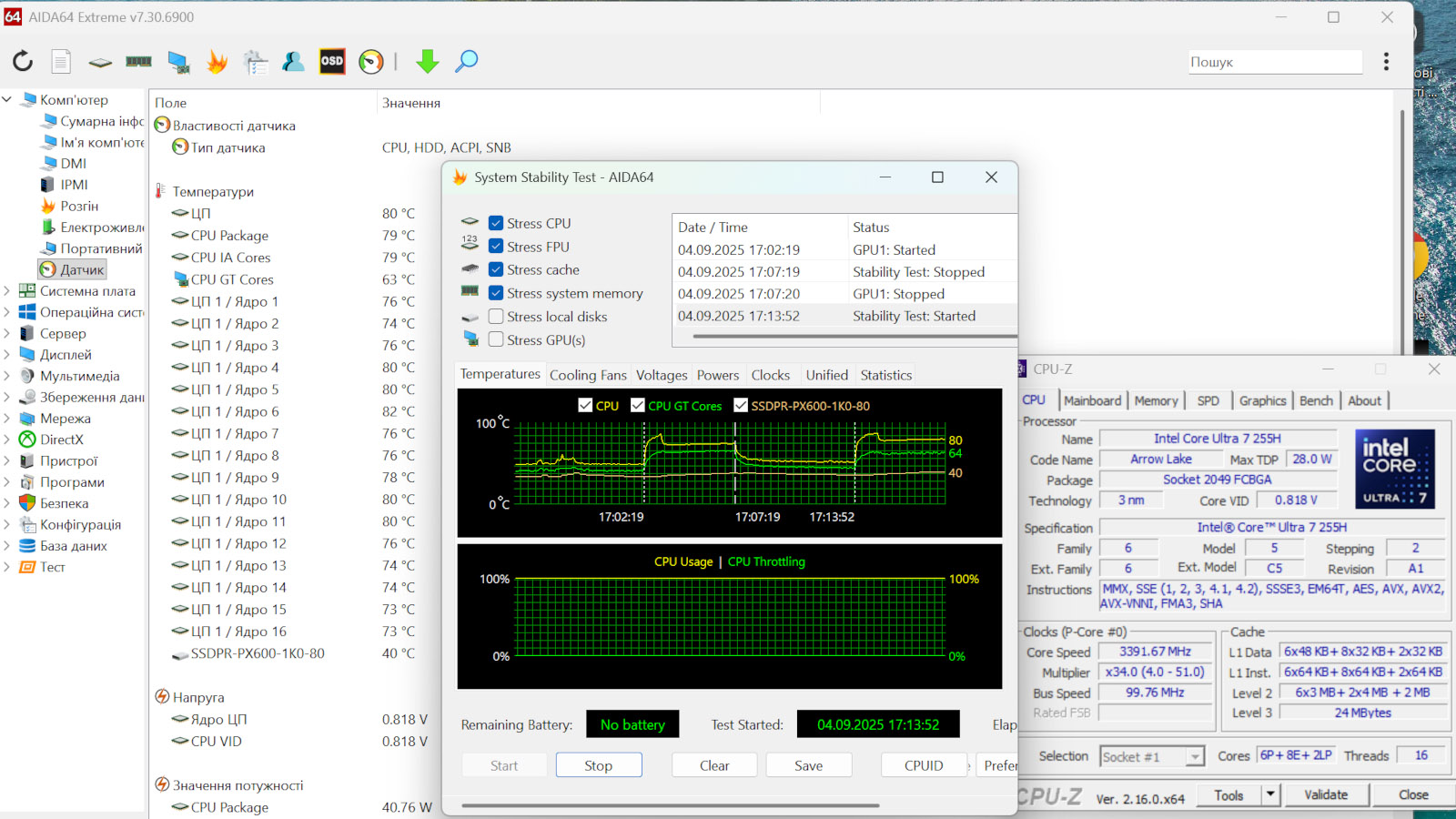1456x819 pixels.
Task: Switch to the Statistics tab
Action: click(x=886, y=375)
